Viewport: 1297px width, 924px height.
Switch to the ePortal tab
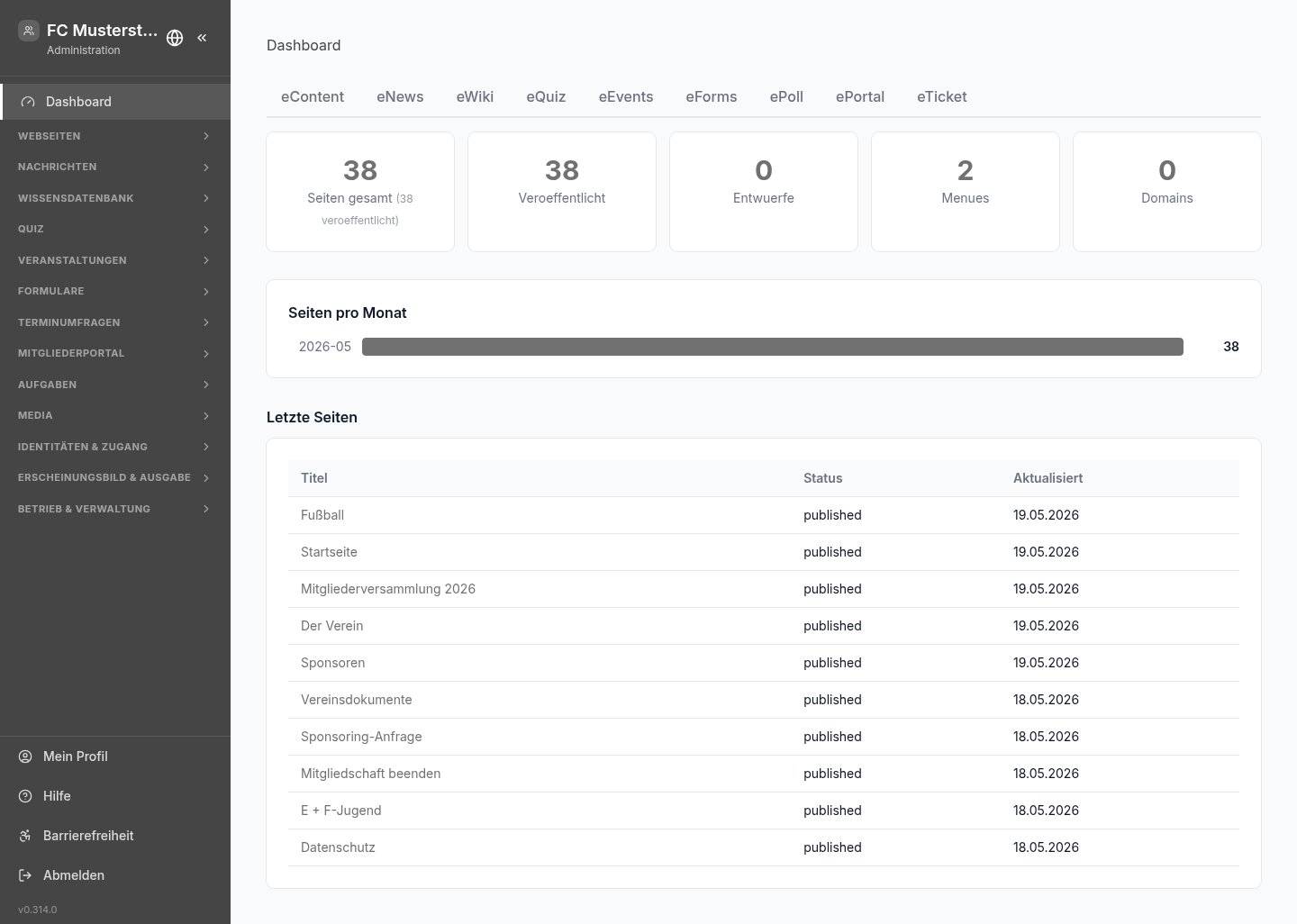coord(860,96)
